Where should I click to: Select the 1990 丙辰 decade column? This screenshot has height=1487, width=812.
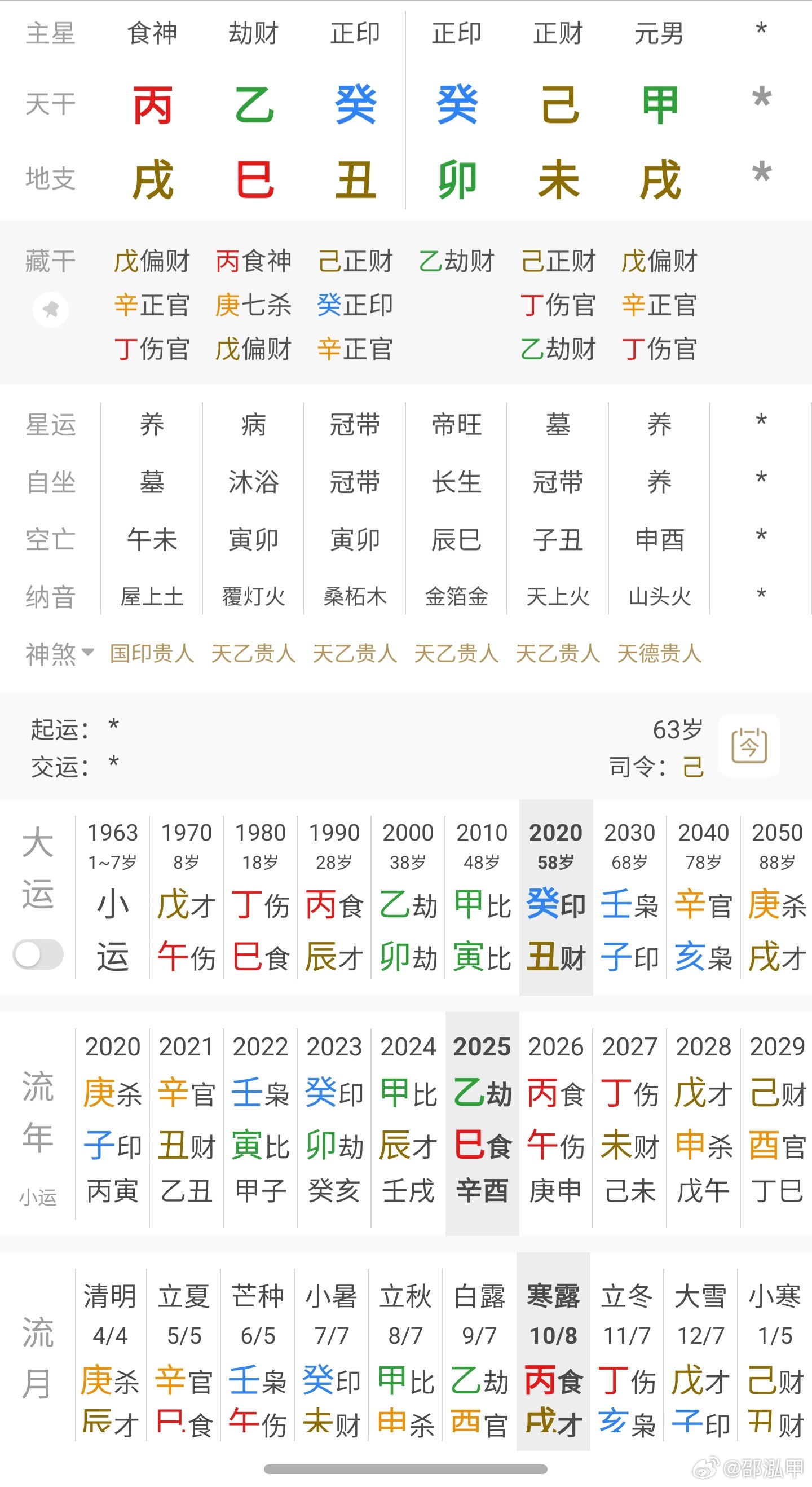click(x=334, y=898)
